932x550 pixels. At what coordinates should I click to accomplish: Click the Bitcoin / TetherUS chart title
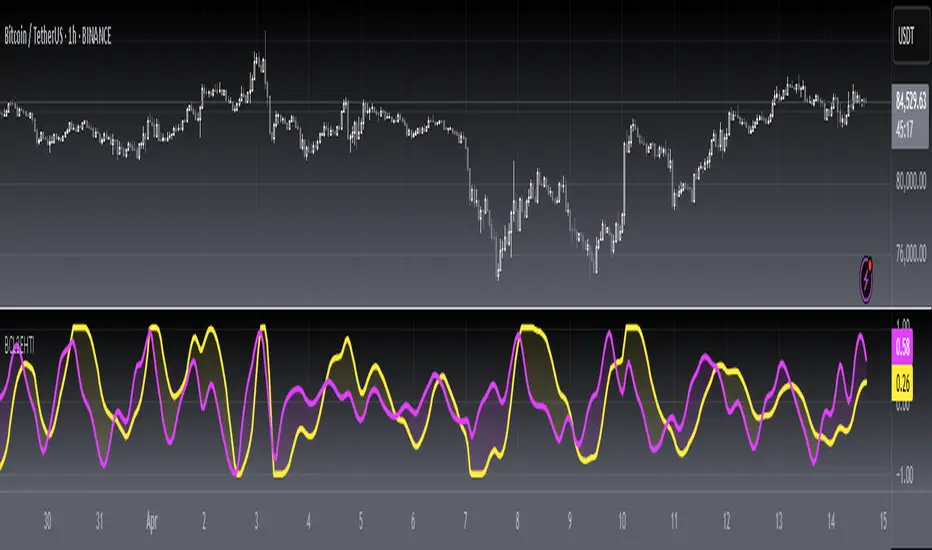point(58,37)
